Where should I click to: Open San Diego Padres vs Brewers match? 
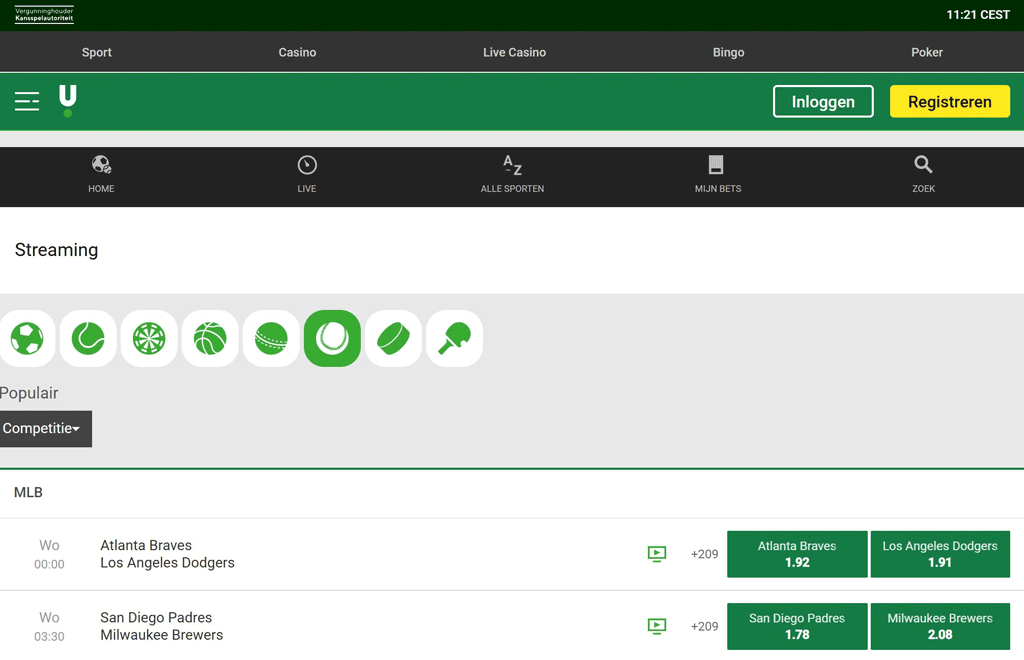click(161, 626)
